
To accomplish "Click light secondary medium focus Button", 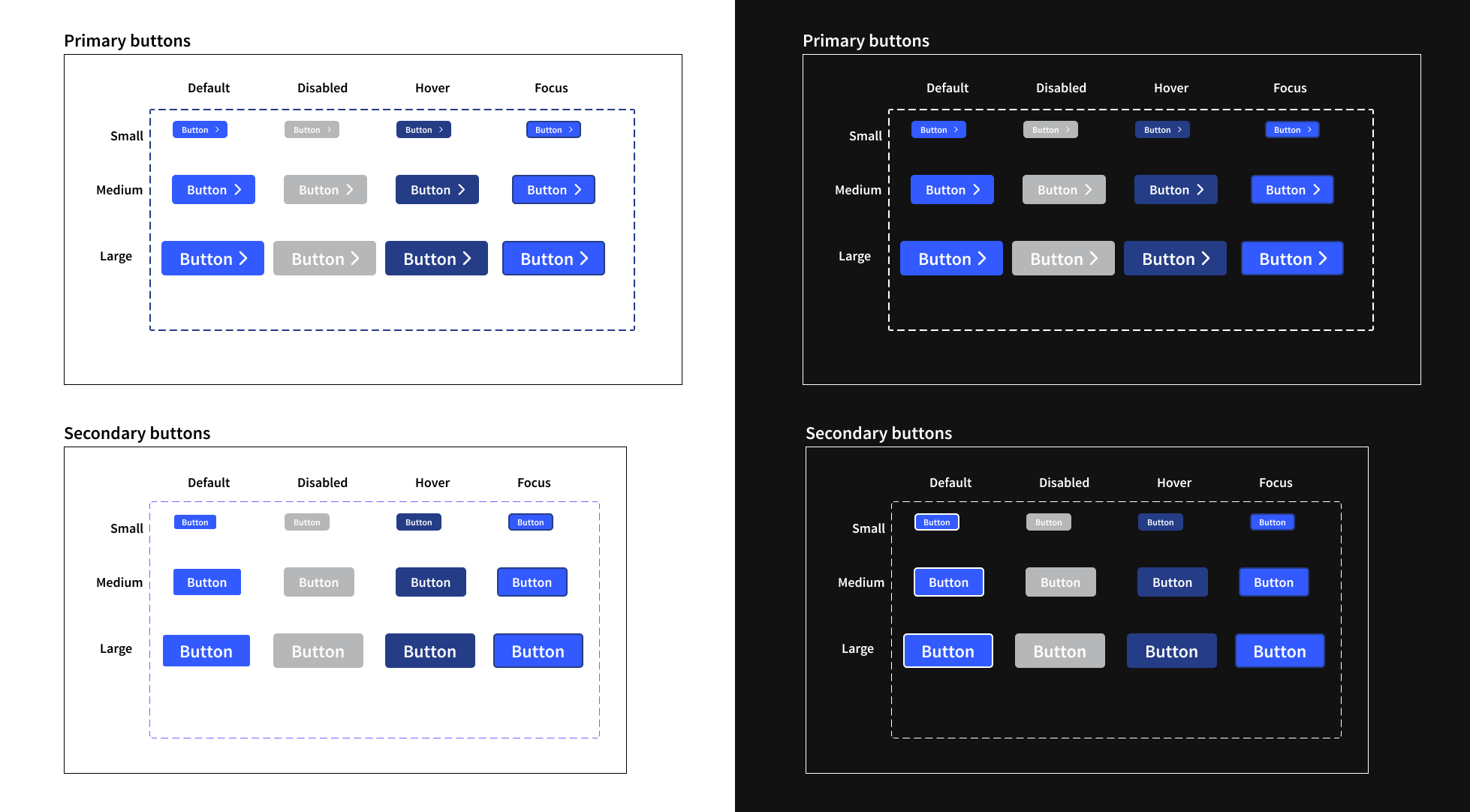I will point(532,582).
